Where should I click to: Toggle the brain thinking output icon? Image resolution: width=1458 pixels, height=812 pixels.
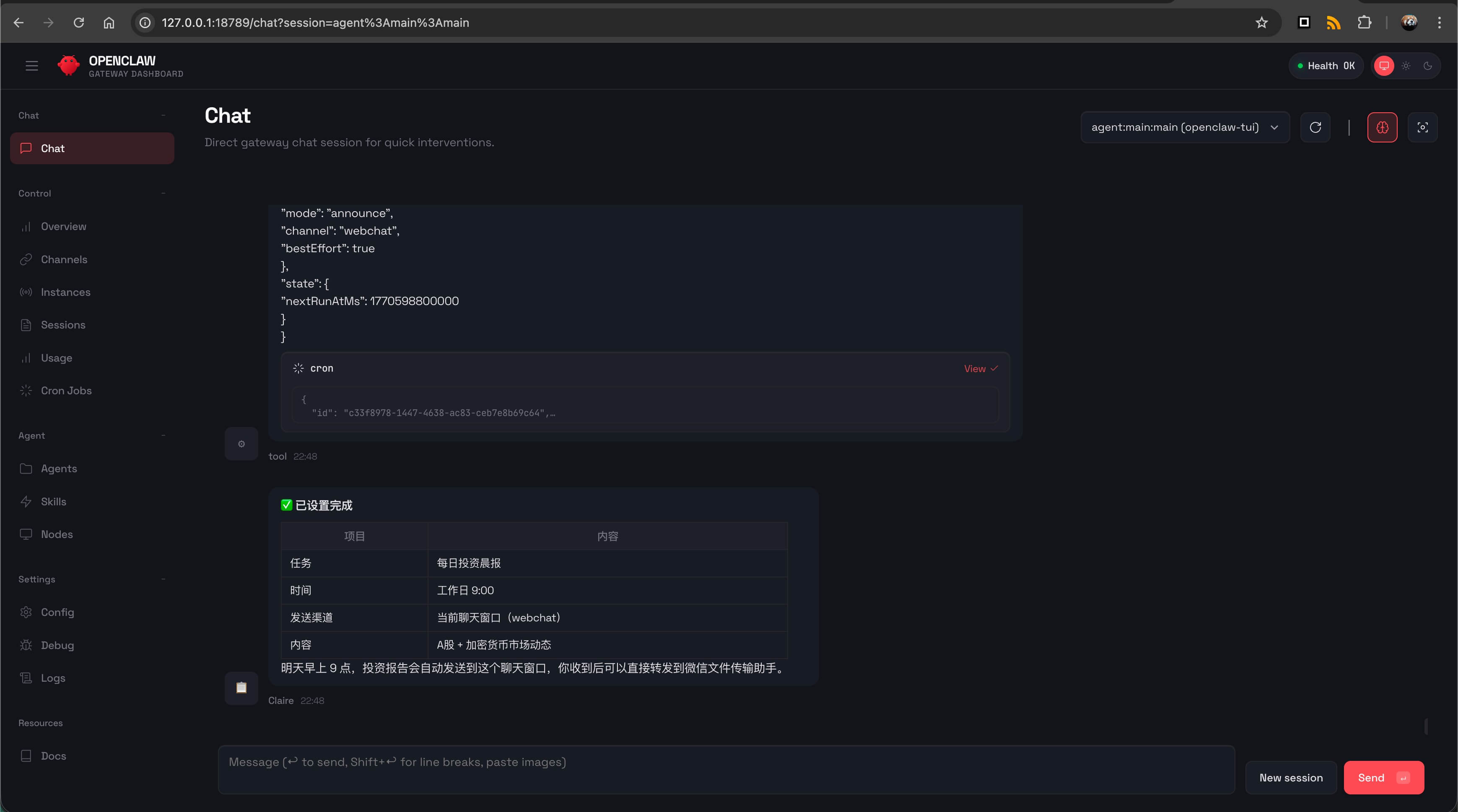[x=1382, y=127]
